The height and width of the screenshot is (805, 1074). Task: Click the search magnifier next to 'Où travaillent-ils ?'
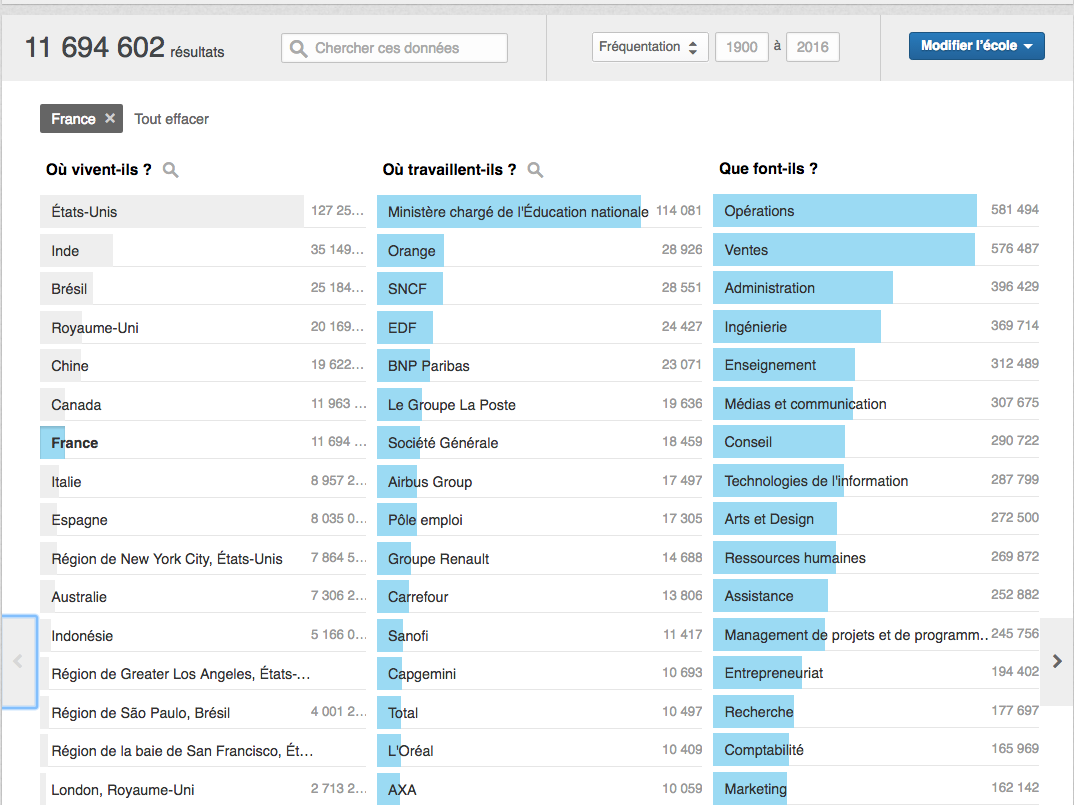[x=535, y=170]
